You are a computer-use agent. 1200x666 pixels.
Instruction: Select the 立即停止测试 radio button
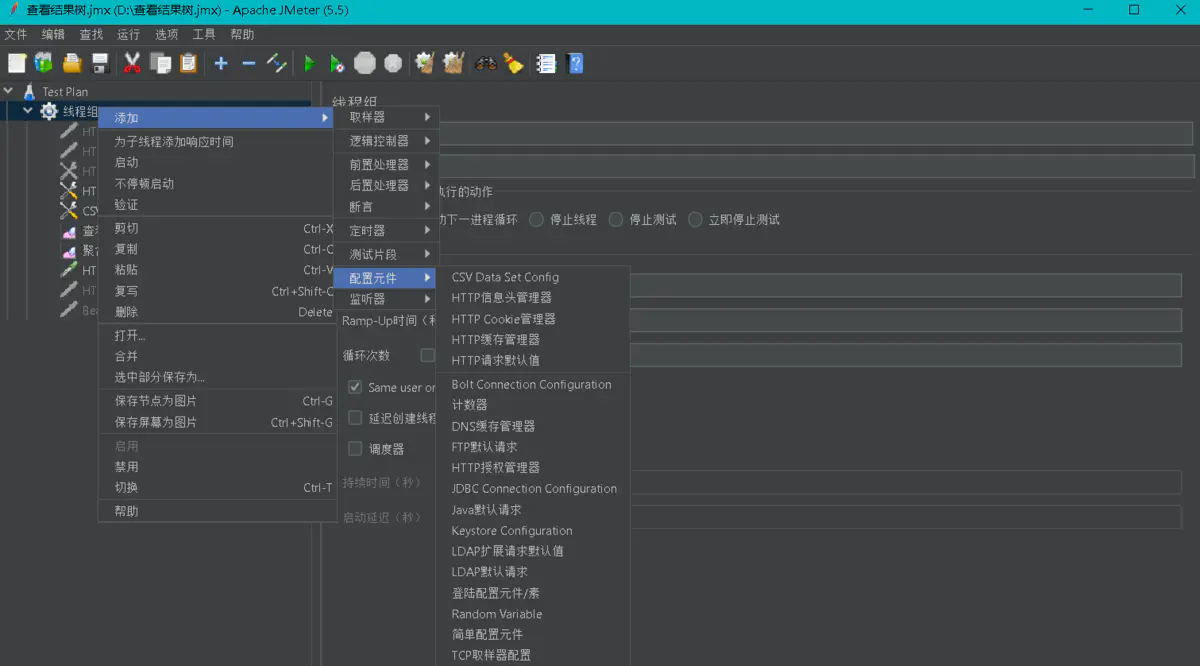tap(695, 219)
